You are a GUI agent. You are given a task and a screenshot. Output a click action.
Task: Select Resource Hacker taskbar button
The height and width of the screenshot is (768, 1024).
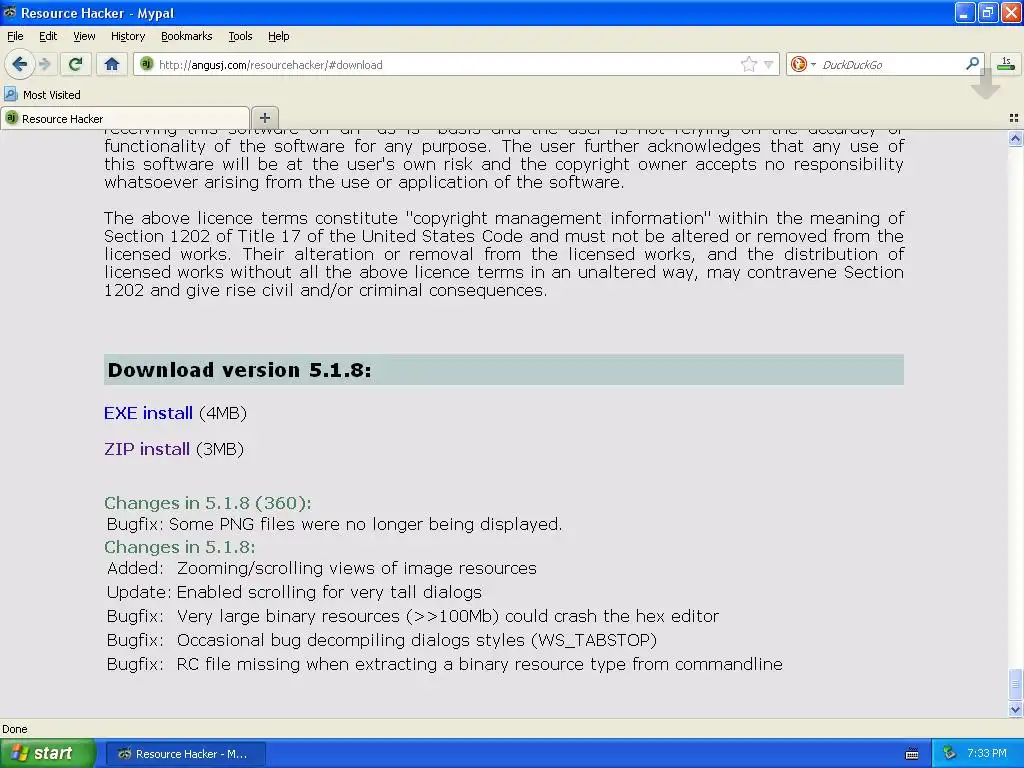click(185, 754)
